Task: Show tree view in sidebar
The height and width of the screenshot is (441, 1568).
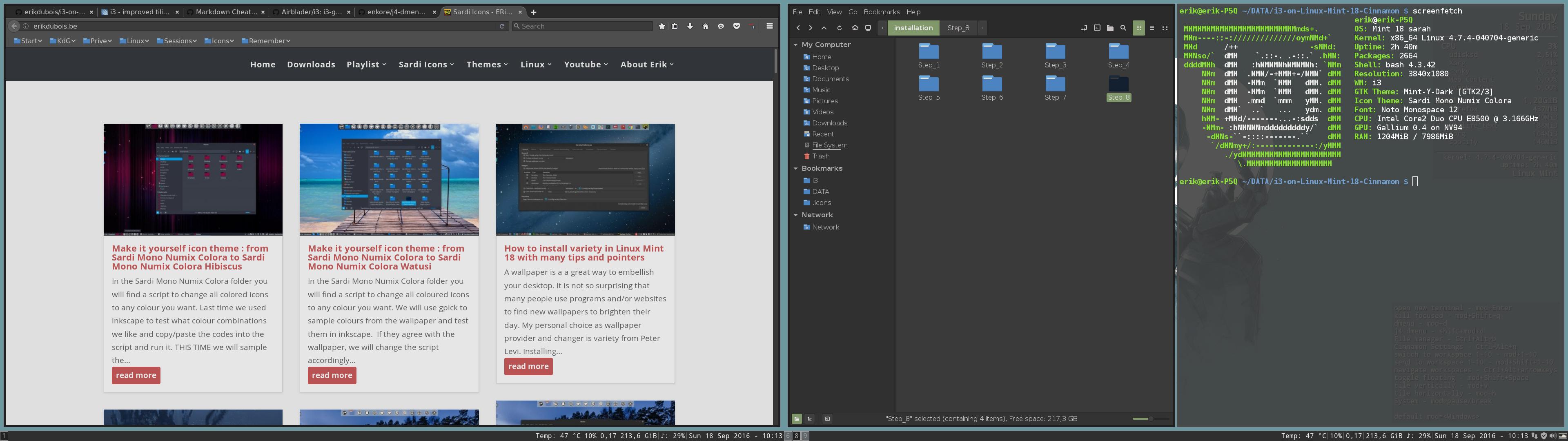Action: click(810, 419)
